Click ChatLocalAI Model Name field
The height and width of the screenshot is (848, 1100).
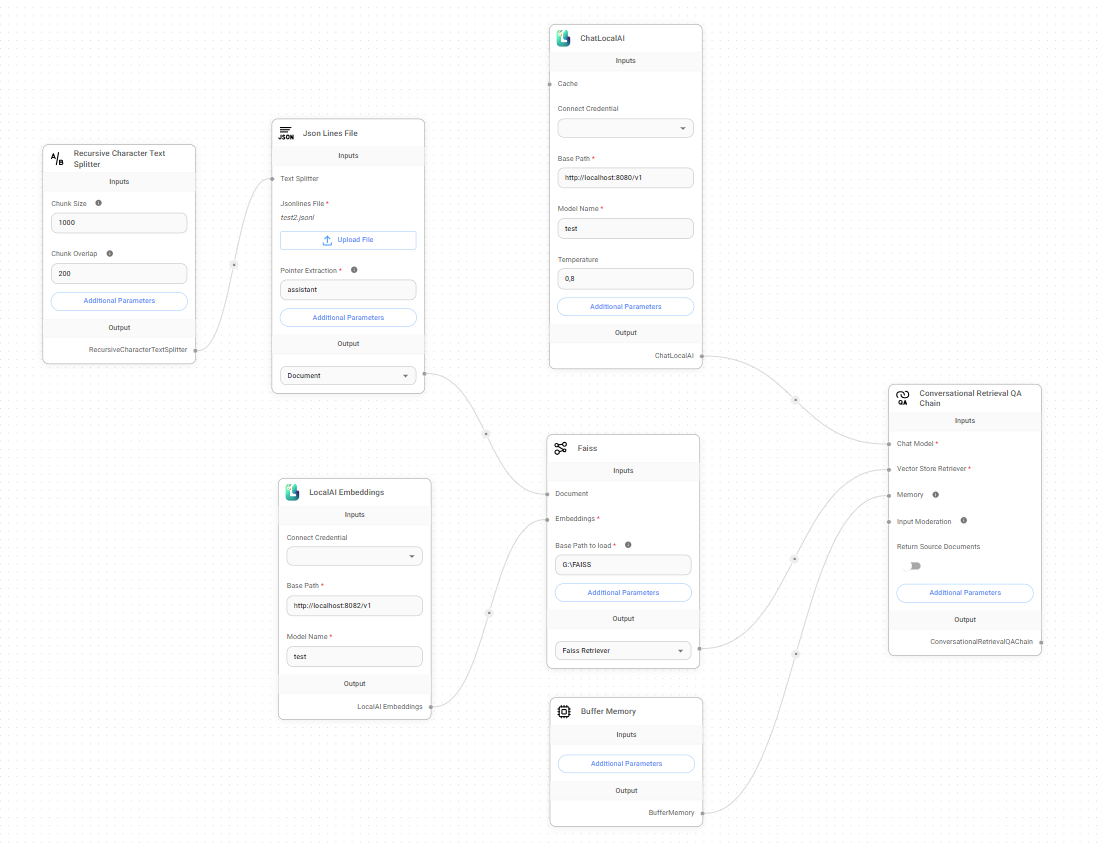626,229
